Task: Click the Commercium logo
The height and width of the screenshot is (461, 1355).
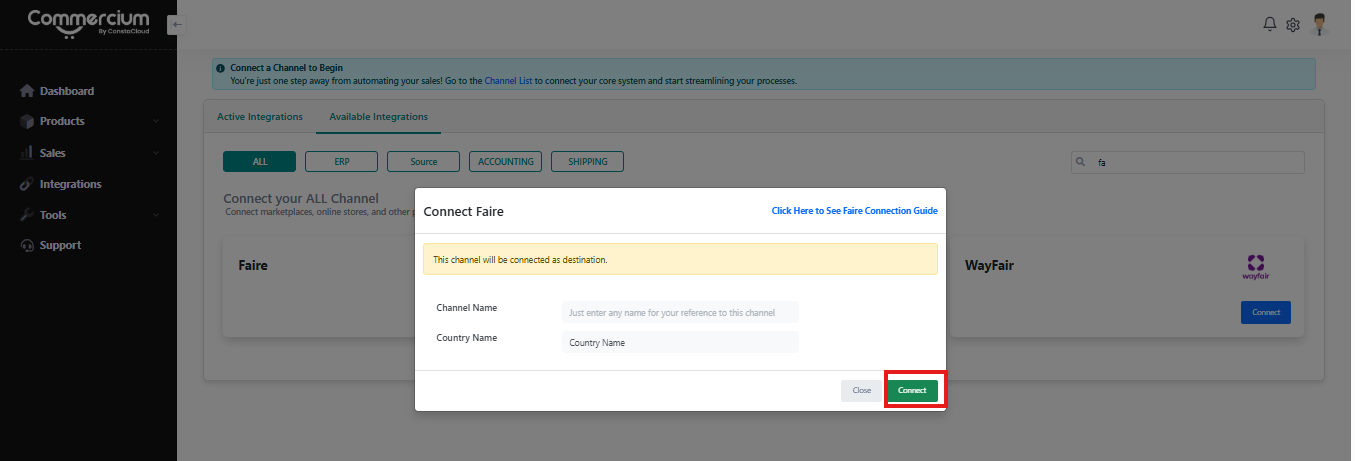Action: point(88,23)
